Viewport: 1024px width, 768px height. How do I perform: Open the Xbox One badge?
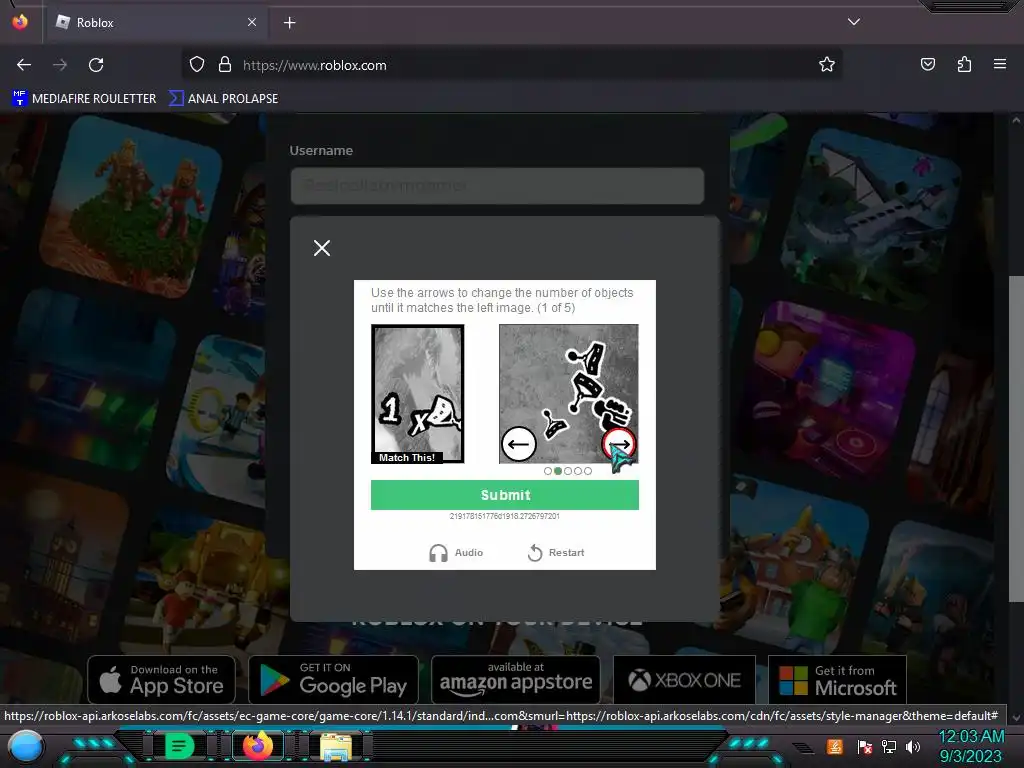pyautogui.click(x=684, y=680)
